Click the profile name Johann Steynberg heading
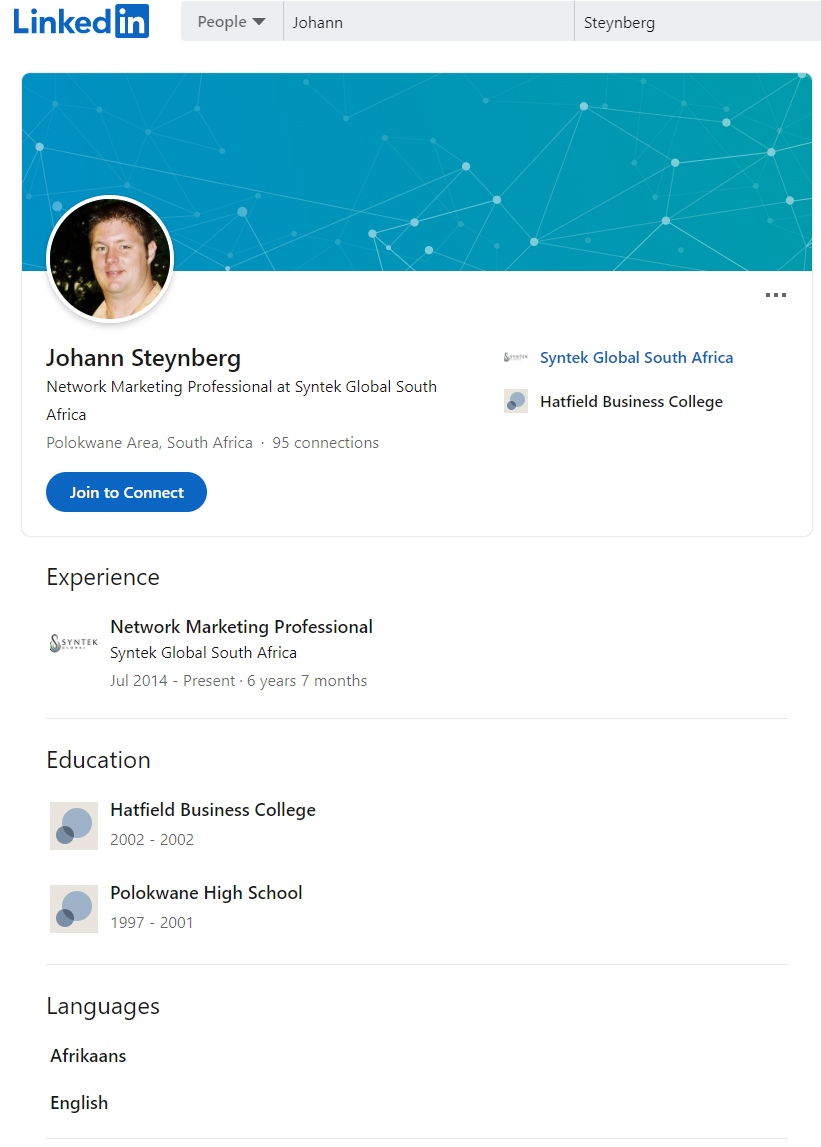The width and height of the screenshot is (821, 1147). 143,358
